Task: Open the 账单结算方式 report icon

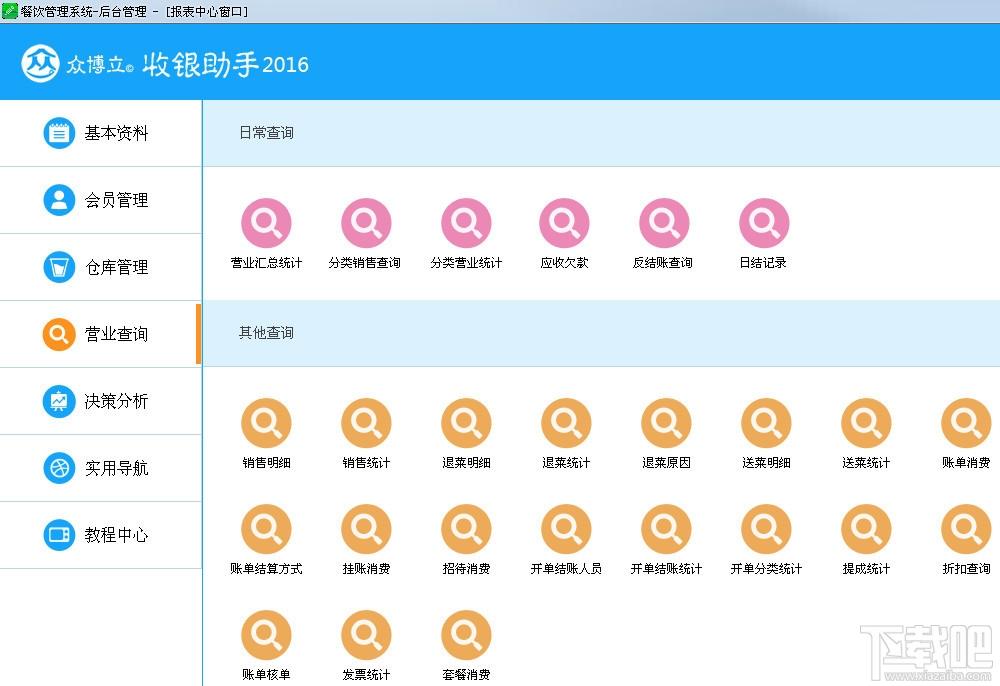Action: point(266,529)
